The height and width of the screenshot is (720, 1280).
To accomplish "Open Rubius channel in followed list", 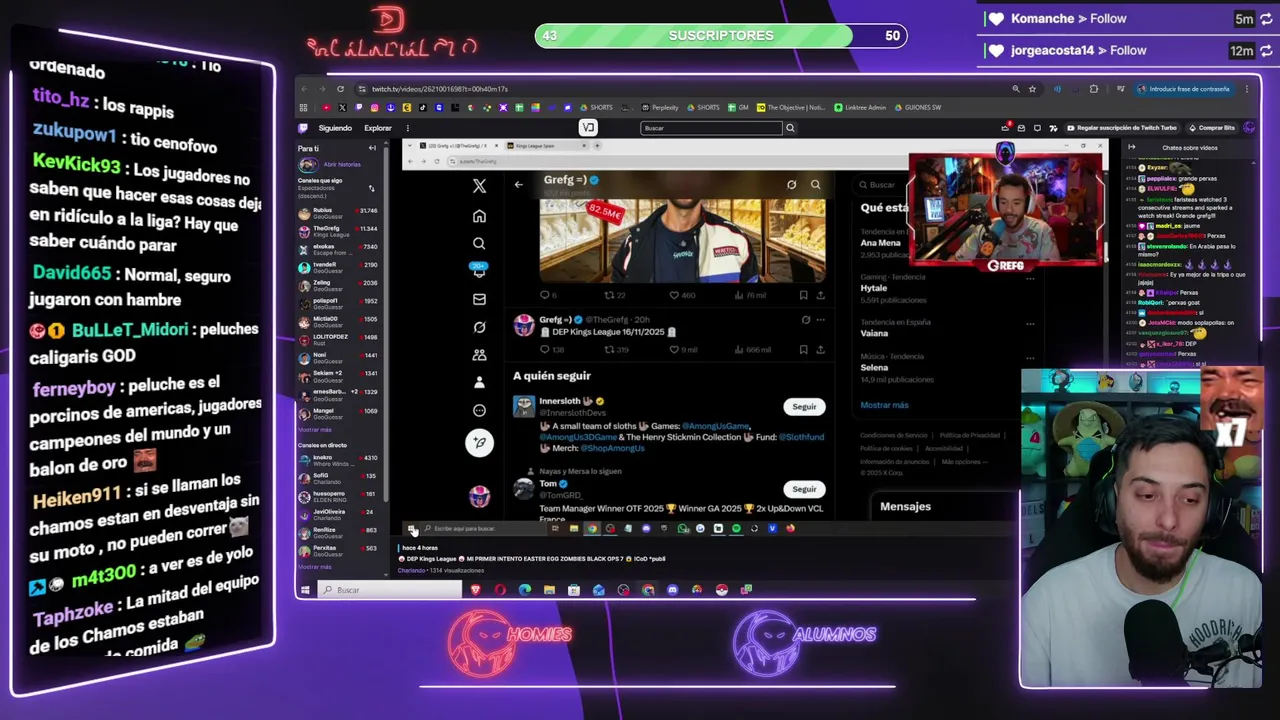I will pos(338,212).
